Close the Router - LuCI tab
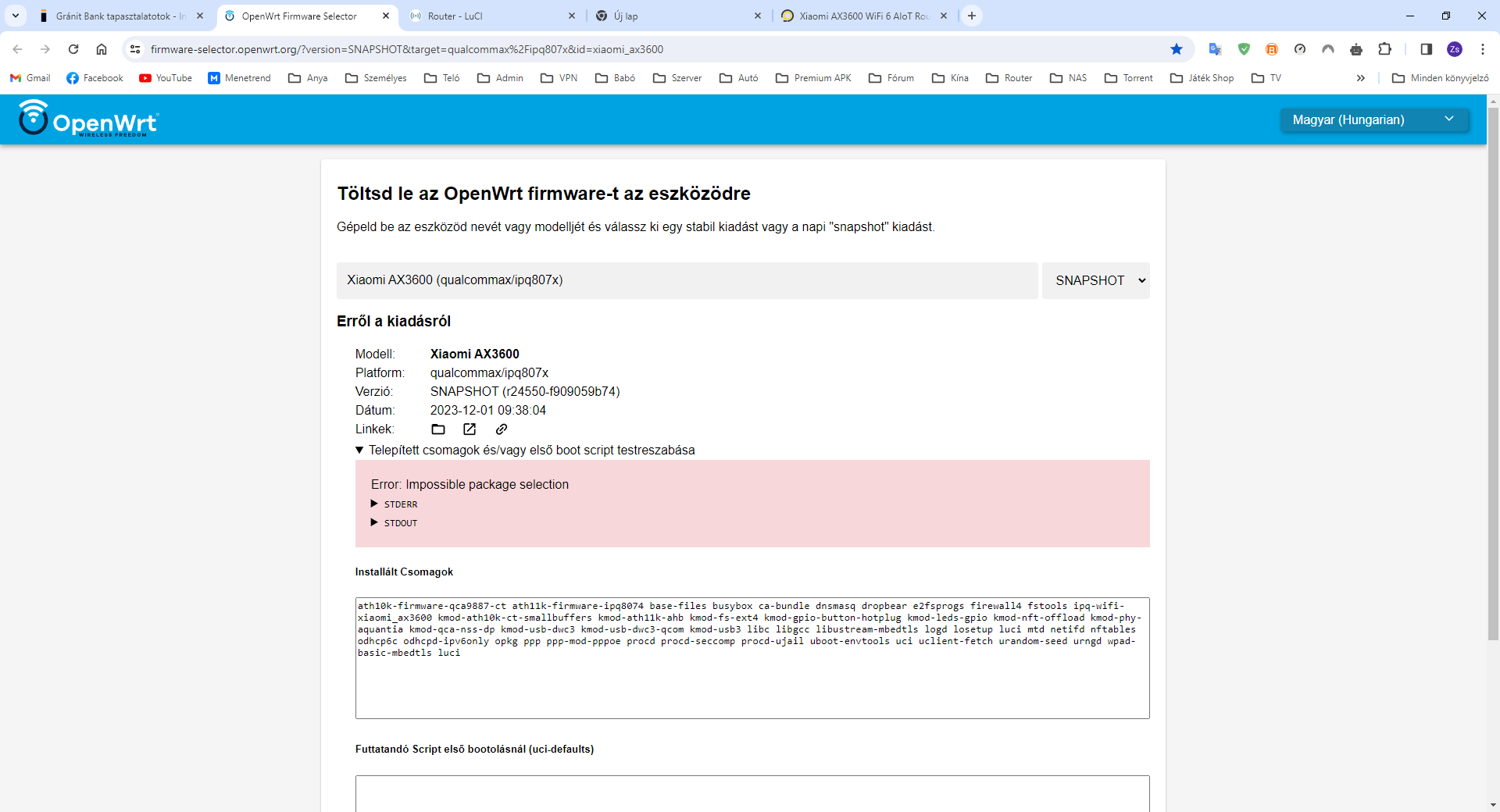This screenshot has width=1500, height=812. (572, 16)
